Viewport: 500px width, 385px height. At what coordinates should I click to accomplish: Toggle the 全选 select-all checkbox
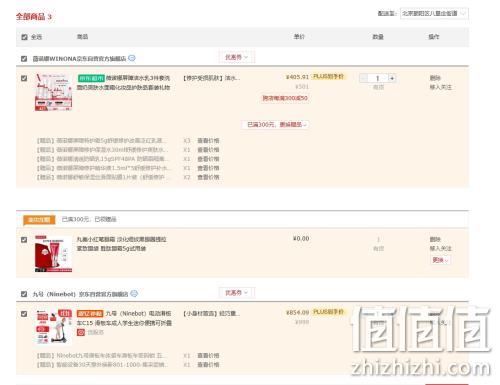[24, 37]
